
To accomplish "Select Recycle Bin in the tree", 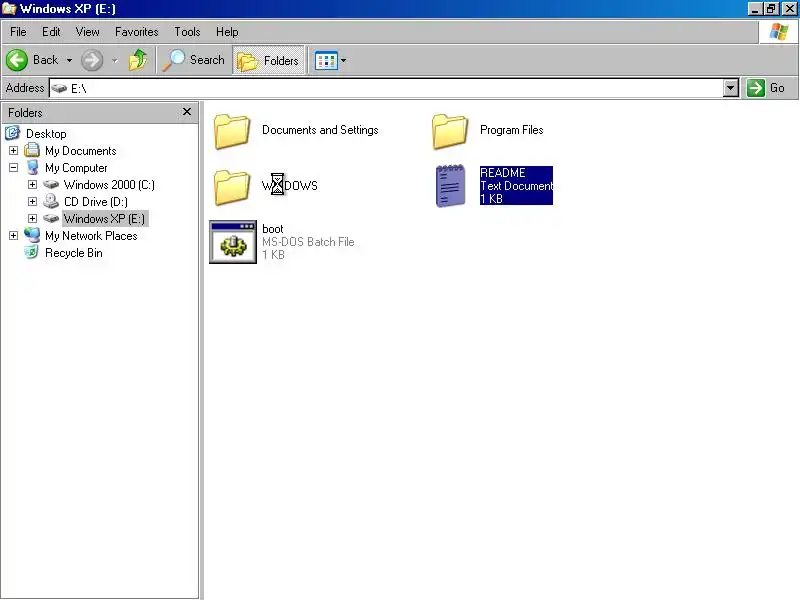I will pyautogui.click(x=74, y=253).
